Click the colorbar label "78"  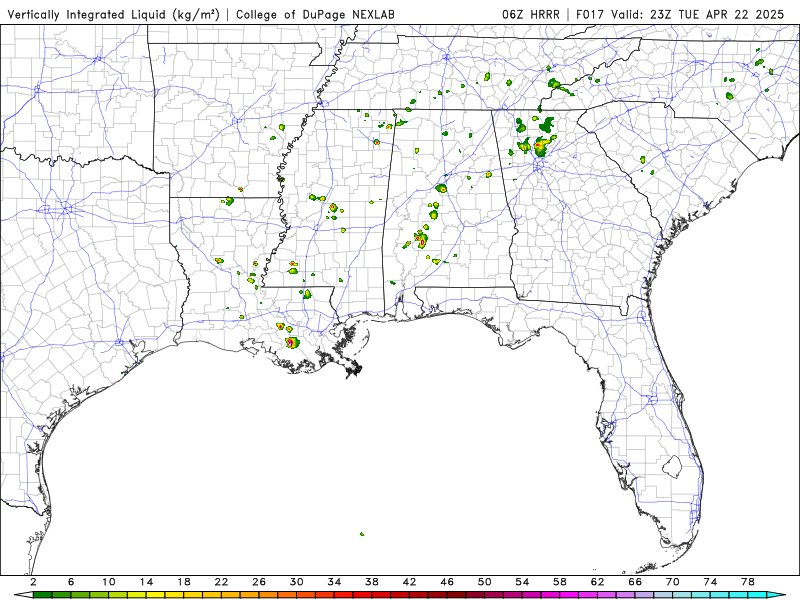[748, 582]
